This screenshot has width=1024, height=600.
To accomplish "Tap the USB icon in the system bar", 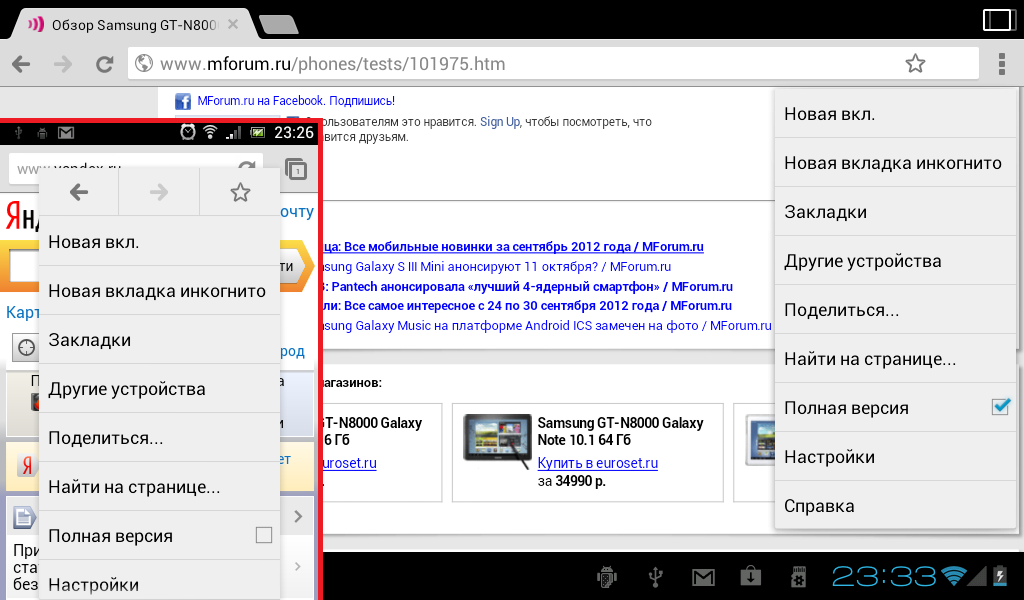I will coord(655,576).
